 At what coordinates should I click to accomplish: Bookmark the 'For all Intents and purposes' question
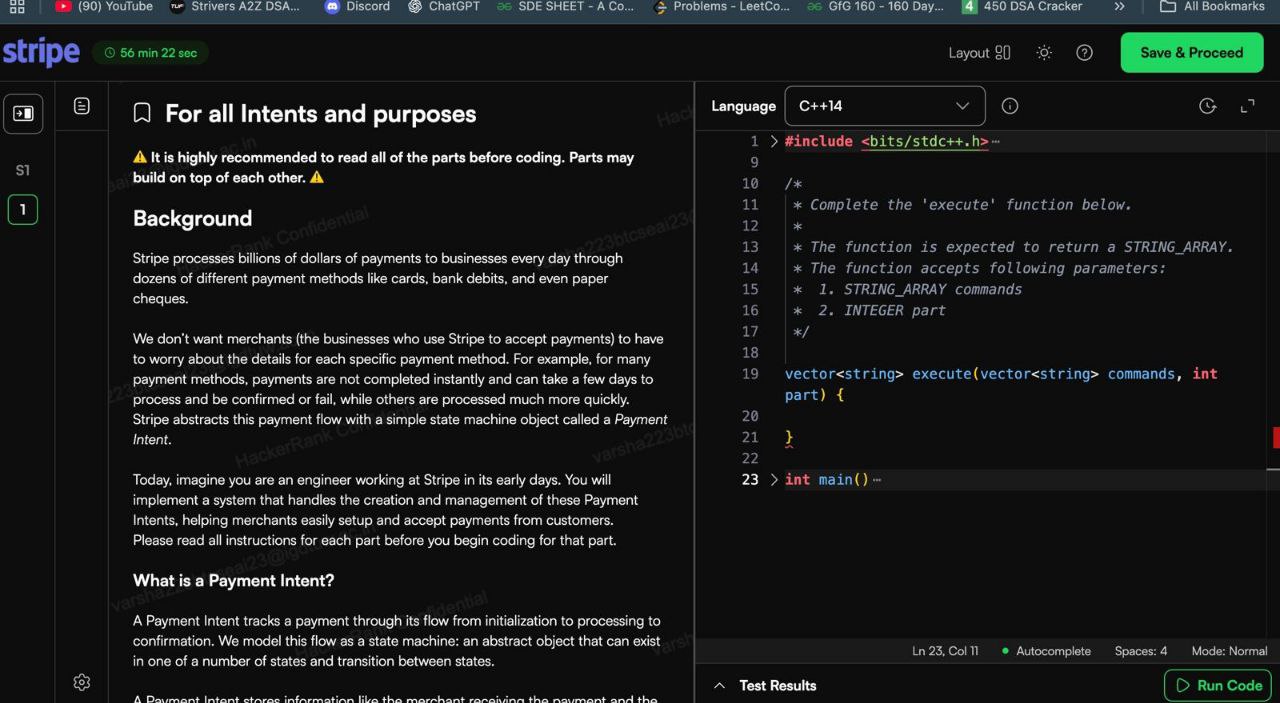click(x=142, y=114)
